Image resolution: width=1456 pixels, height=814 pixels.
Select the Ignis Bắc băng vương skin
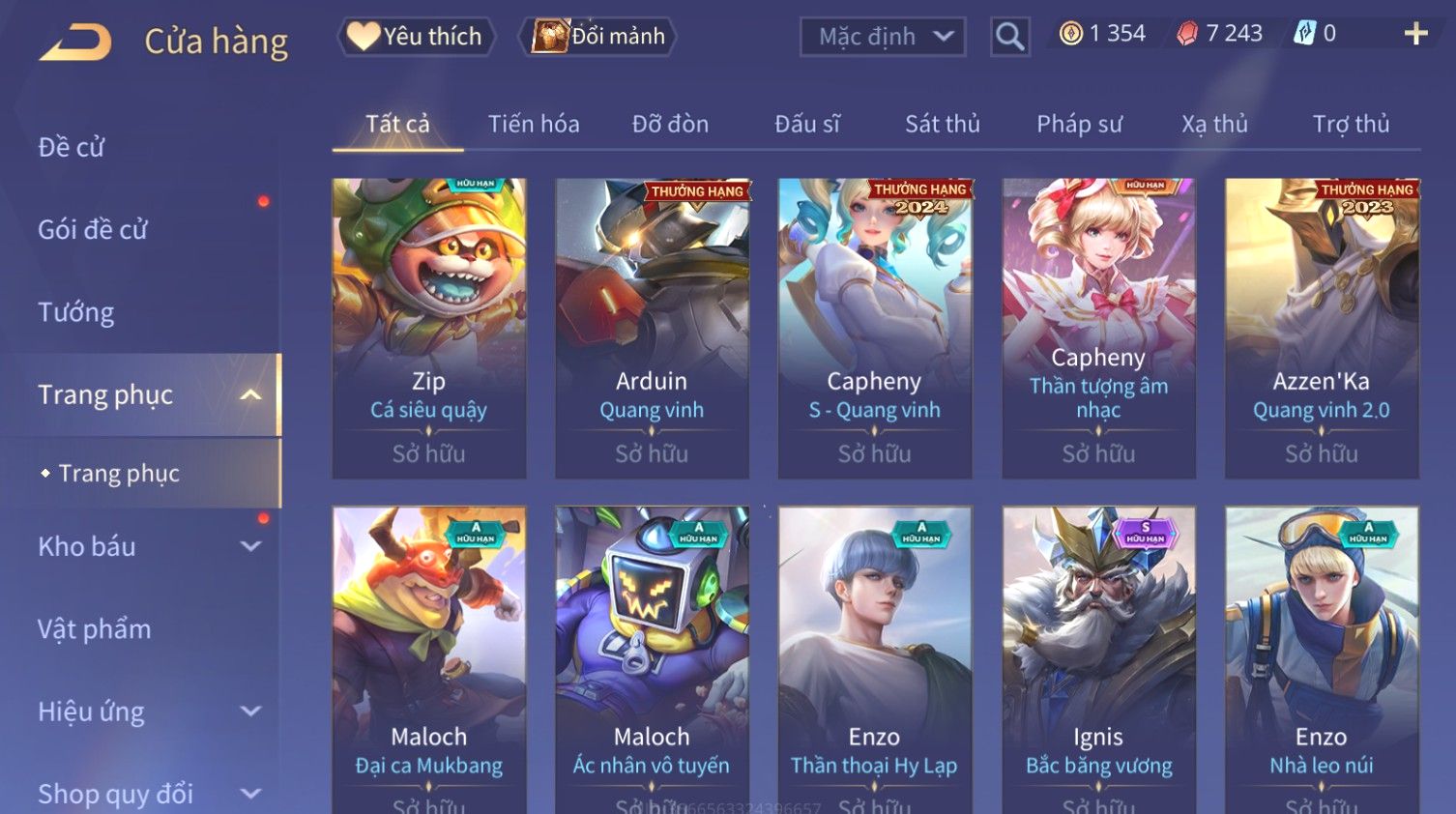1098,659
